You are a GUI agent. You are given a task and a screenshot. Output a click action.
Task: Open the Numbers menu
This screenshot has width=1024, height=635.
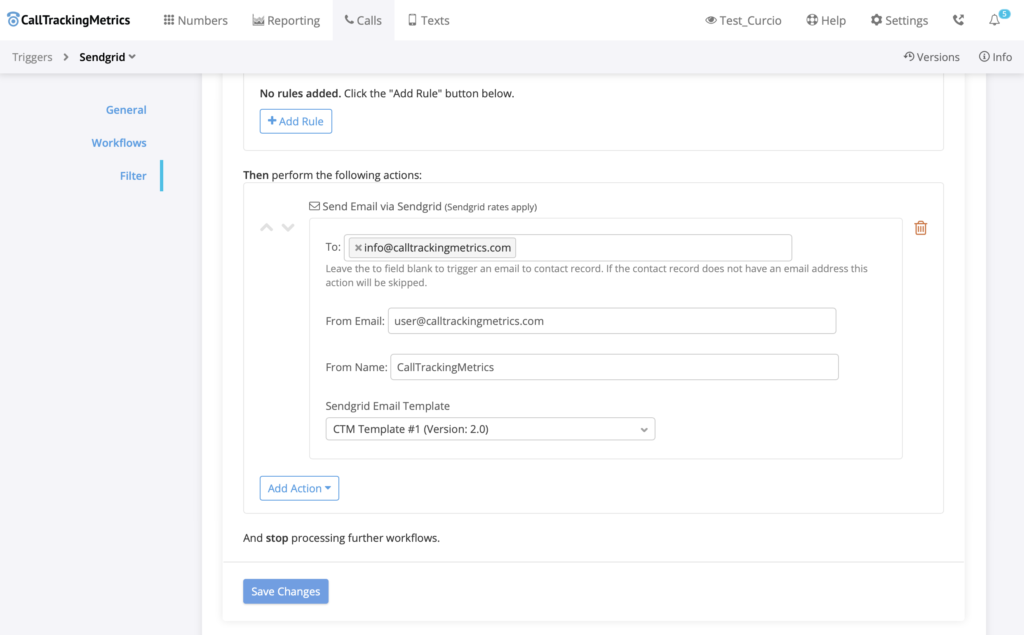click(x=195, y=20)
